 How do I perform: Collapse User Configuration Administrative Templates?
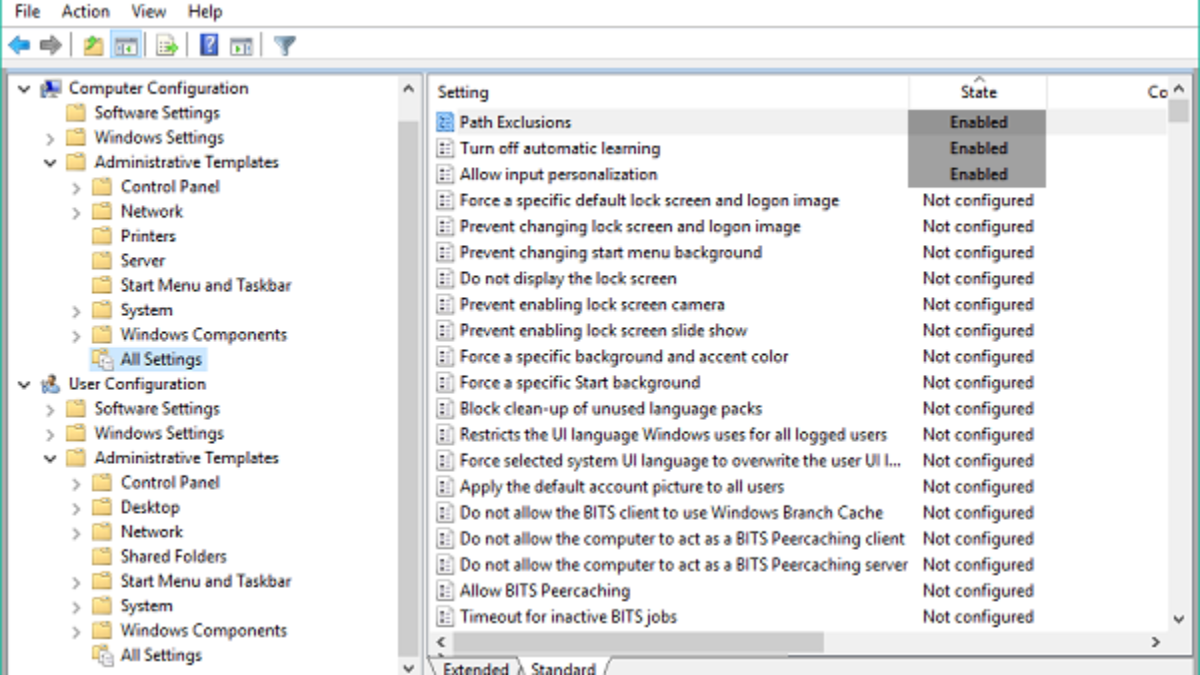pyautogui.click(x=50, y=459)
